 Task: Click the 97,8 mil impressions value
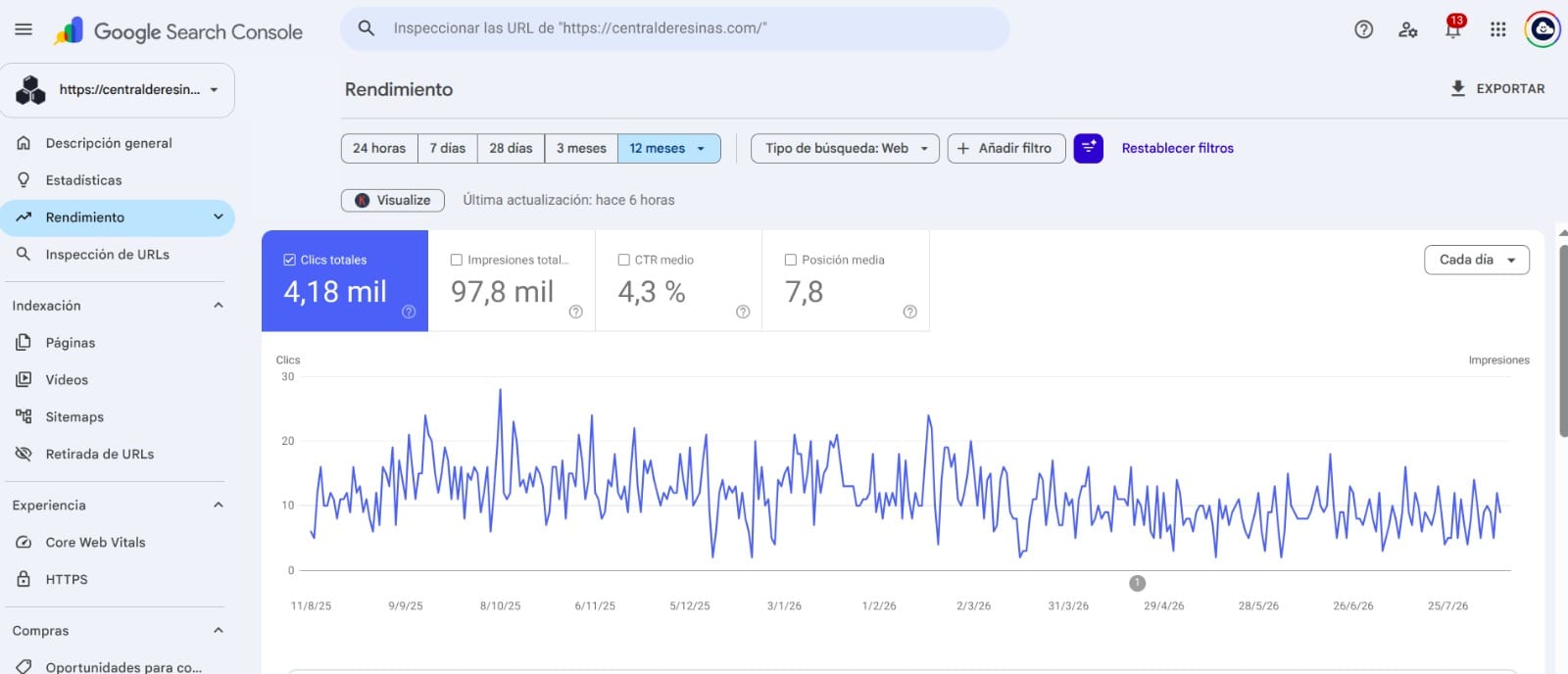[x=502, y=292]
